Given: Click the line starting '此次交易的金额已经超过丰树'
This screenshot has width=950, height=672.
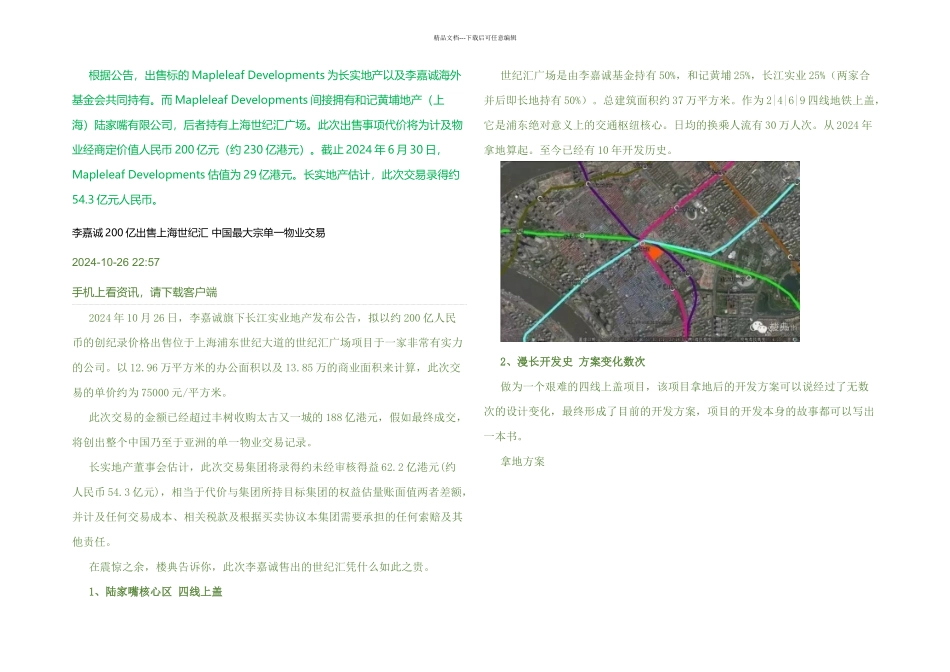Looking at the screenshot, I should click(276, 418).
